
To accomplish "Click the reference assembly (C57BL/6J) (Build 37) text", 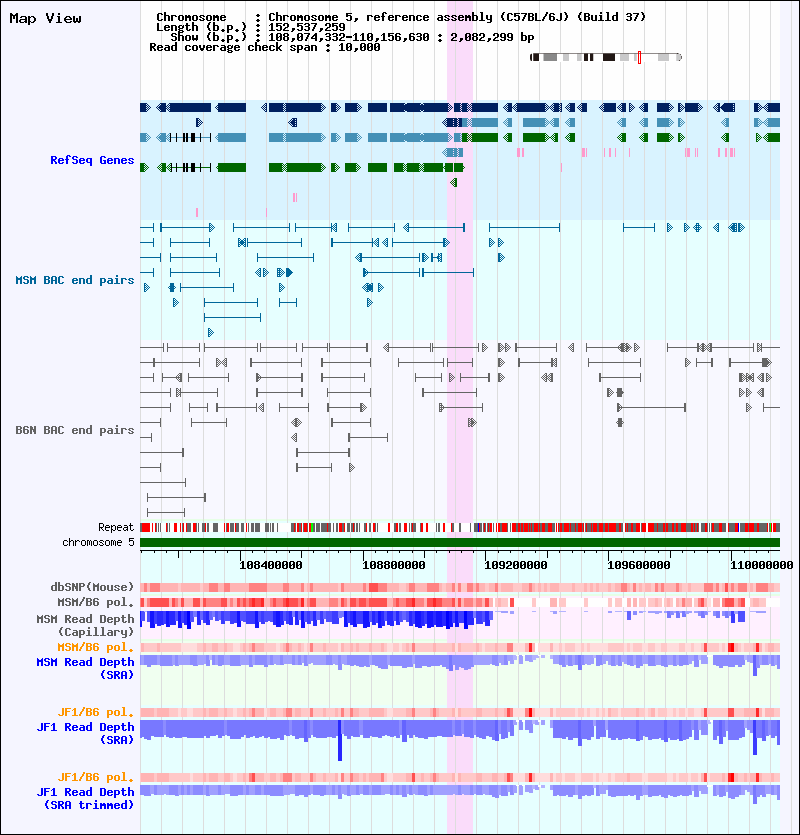I will 506,17.
